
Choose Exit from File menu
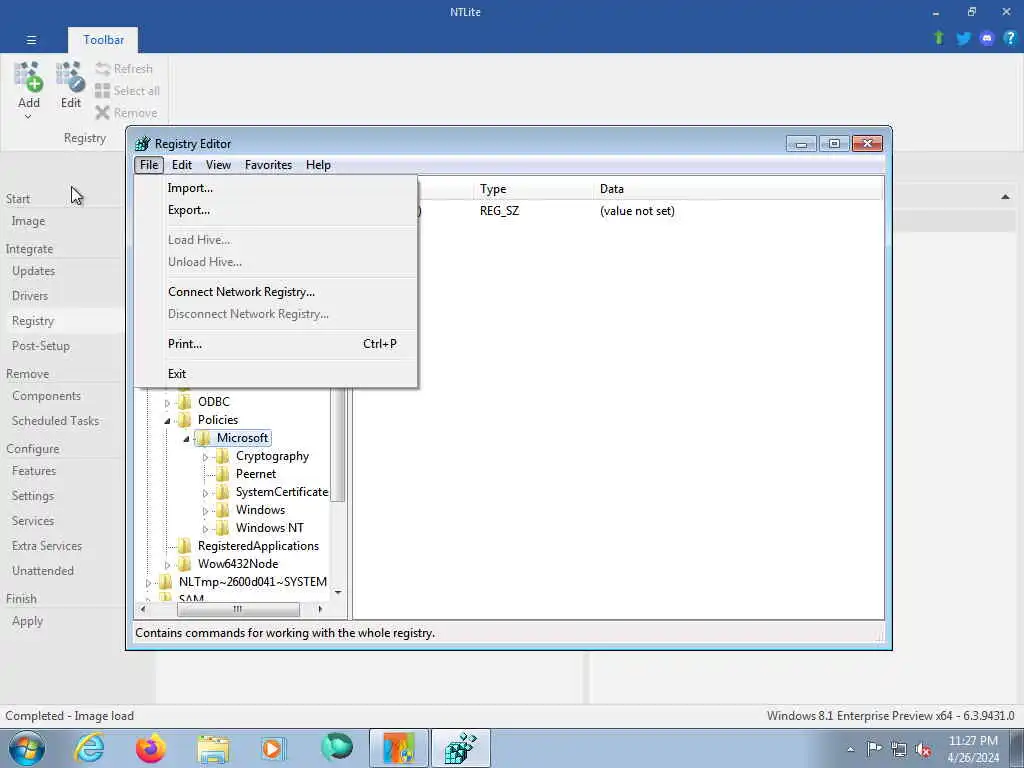[177, 374]
